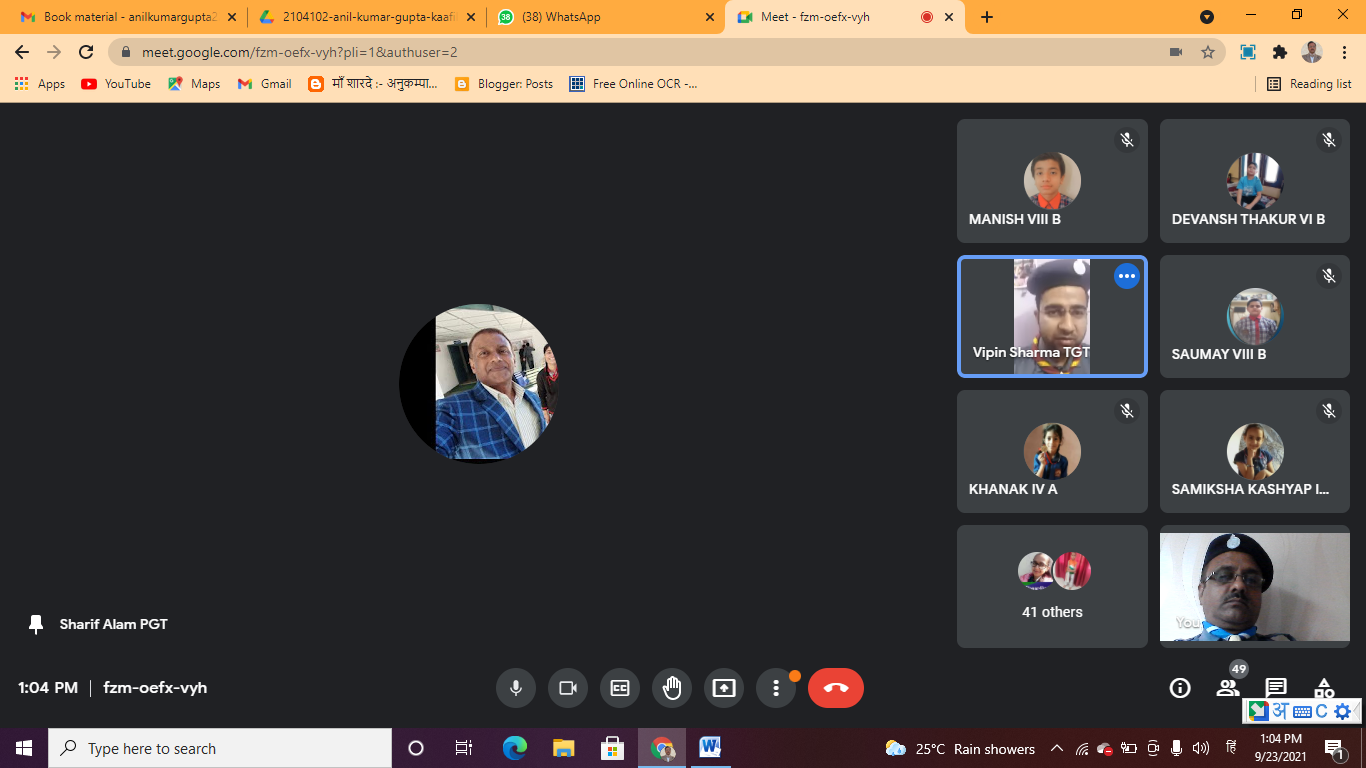Select MANISH VIII B participant tile

1052,181
